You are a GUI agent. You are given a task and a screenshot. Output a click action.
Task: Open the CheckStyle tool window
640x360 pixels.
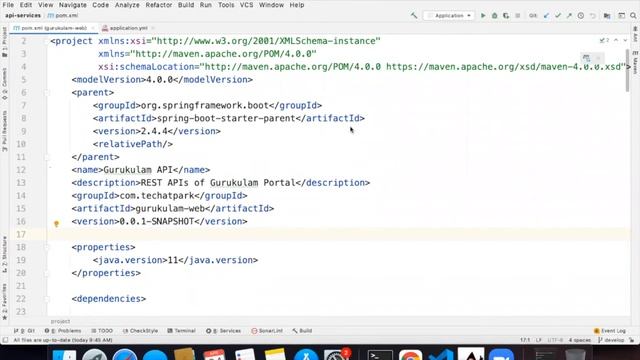pyautogui.click(x=140, y=331)
